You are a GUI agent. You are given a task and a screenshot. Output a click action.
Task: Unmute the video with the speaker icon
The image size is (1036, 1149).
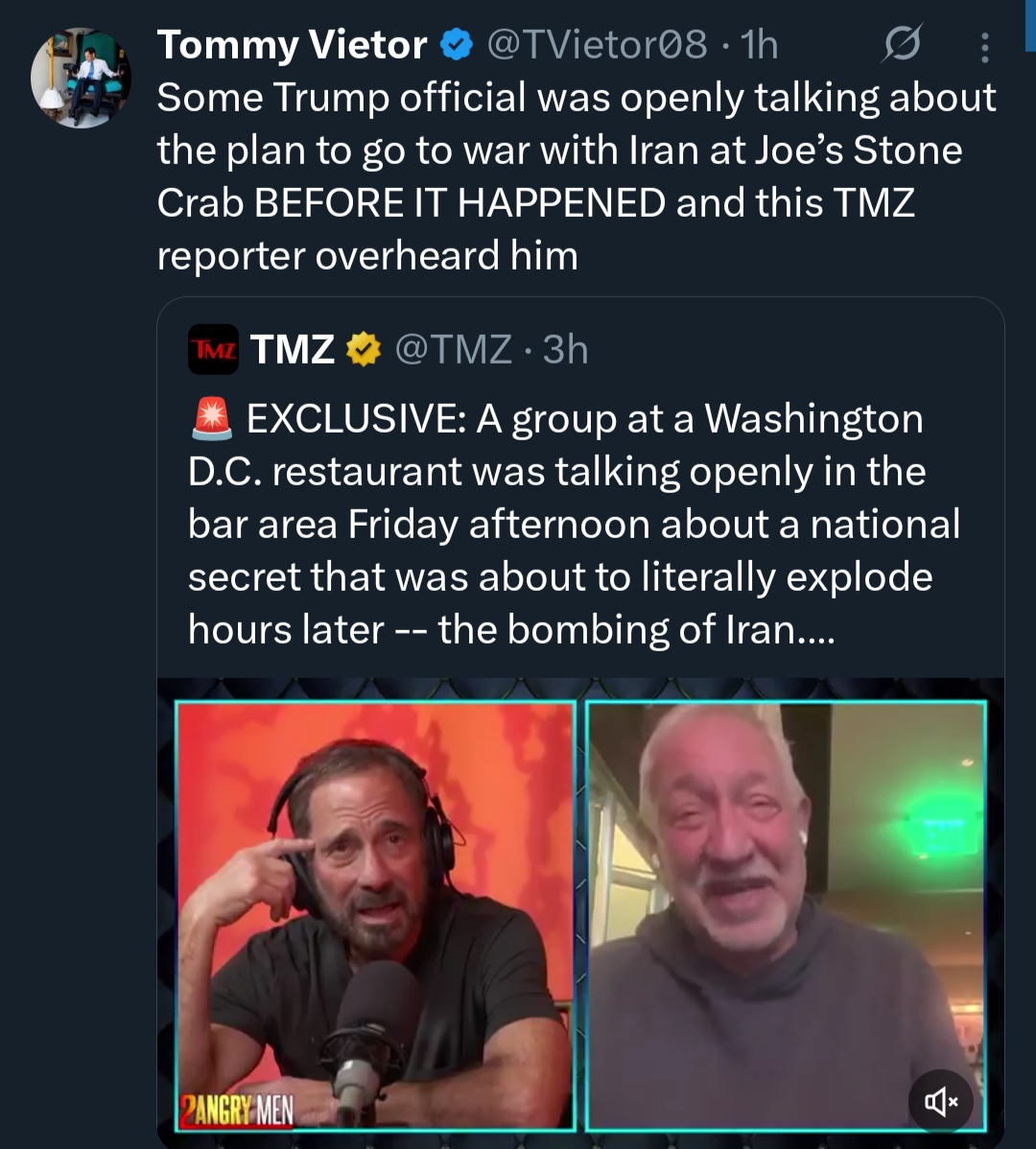point(940,1102)
